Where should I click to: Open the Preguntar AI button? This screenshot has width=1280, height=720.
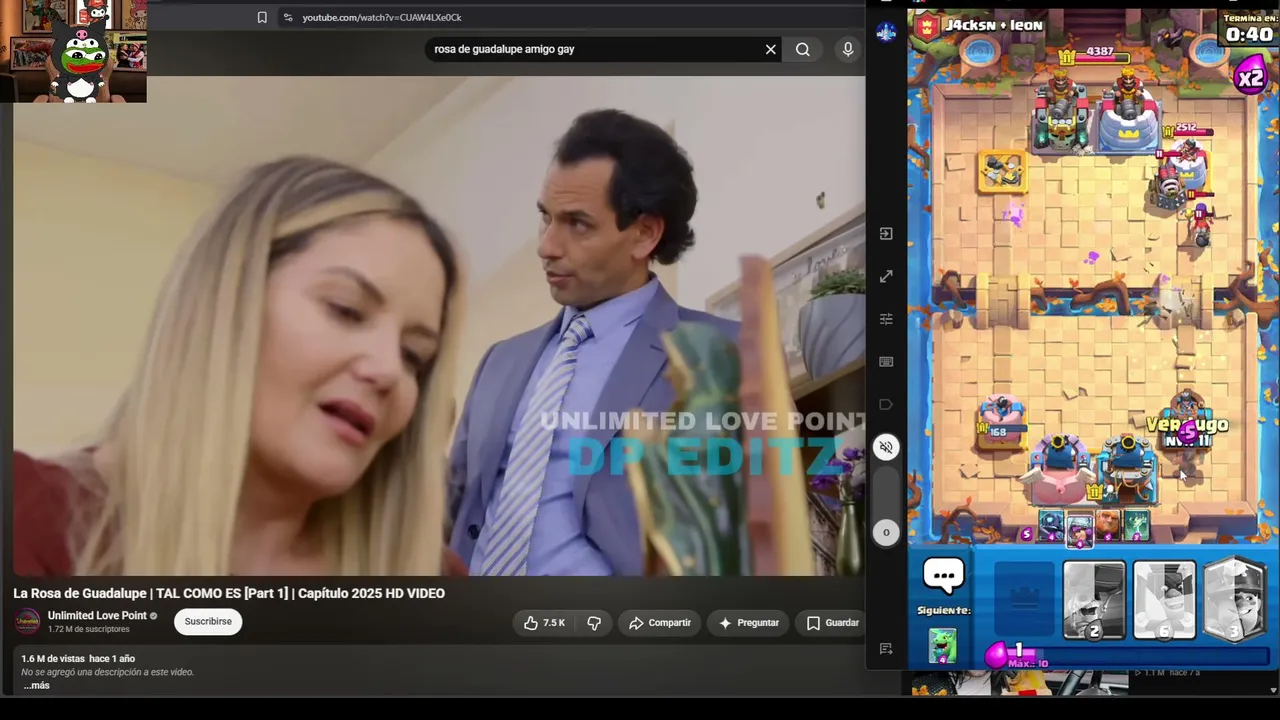click(748, 623)
